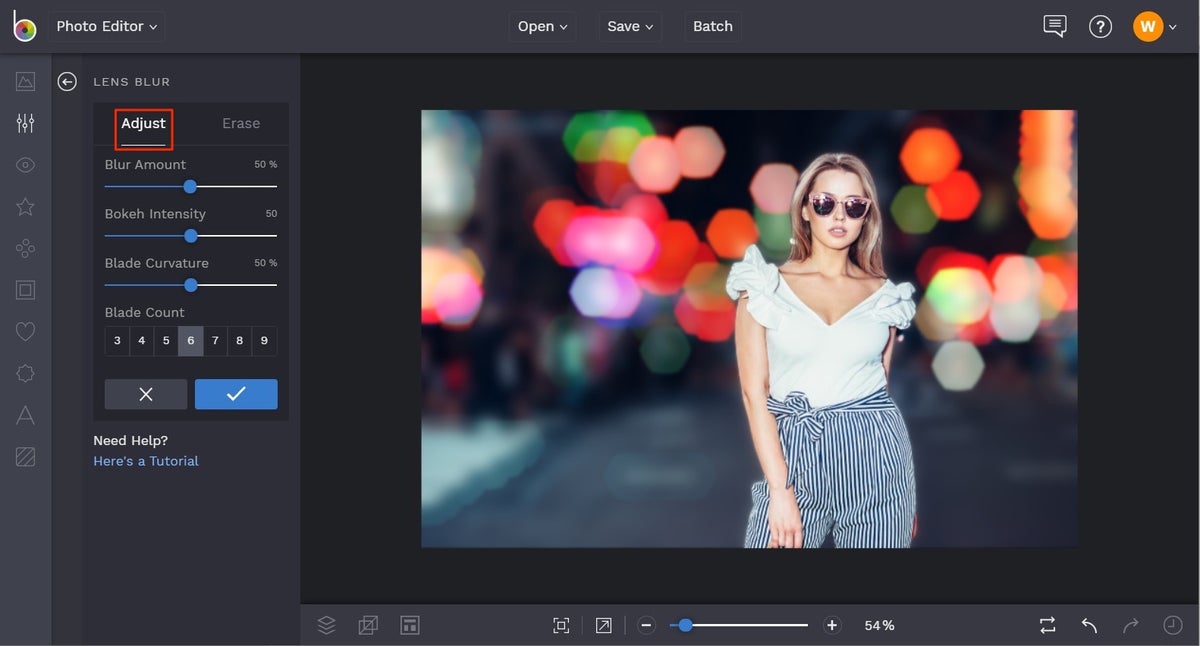Set Blade Count to 3
Viewport: 1200px width, 646px height.
pos(116,340)
